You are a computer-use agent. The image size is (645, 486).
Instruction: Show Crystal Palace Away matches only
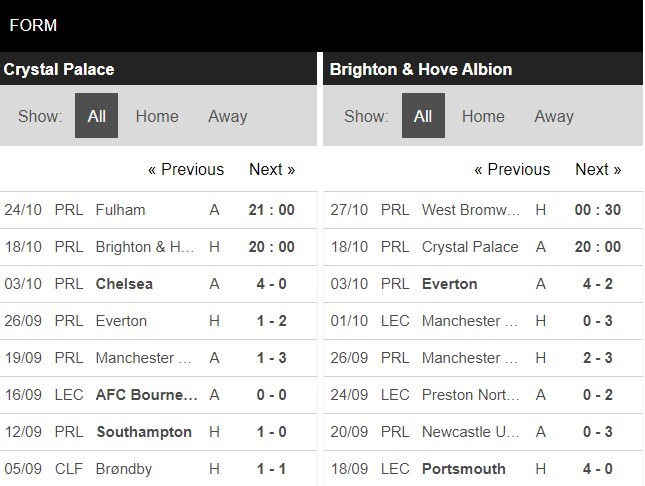228,116
